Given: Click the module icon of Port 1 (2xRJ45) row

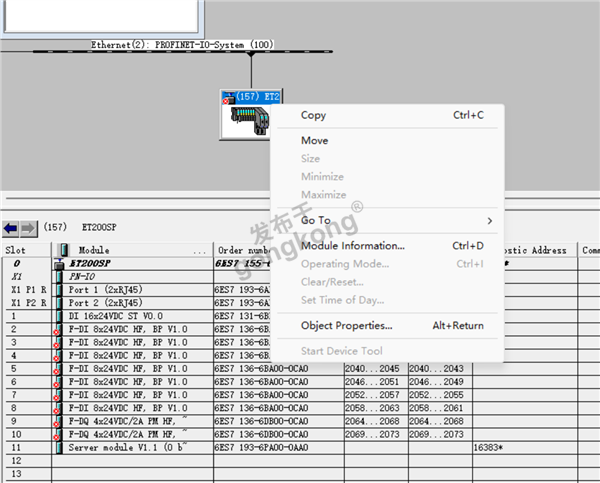Looking at the screenshot, I should coord(59,290).
